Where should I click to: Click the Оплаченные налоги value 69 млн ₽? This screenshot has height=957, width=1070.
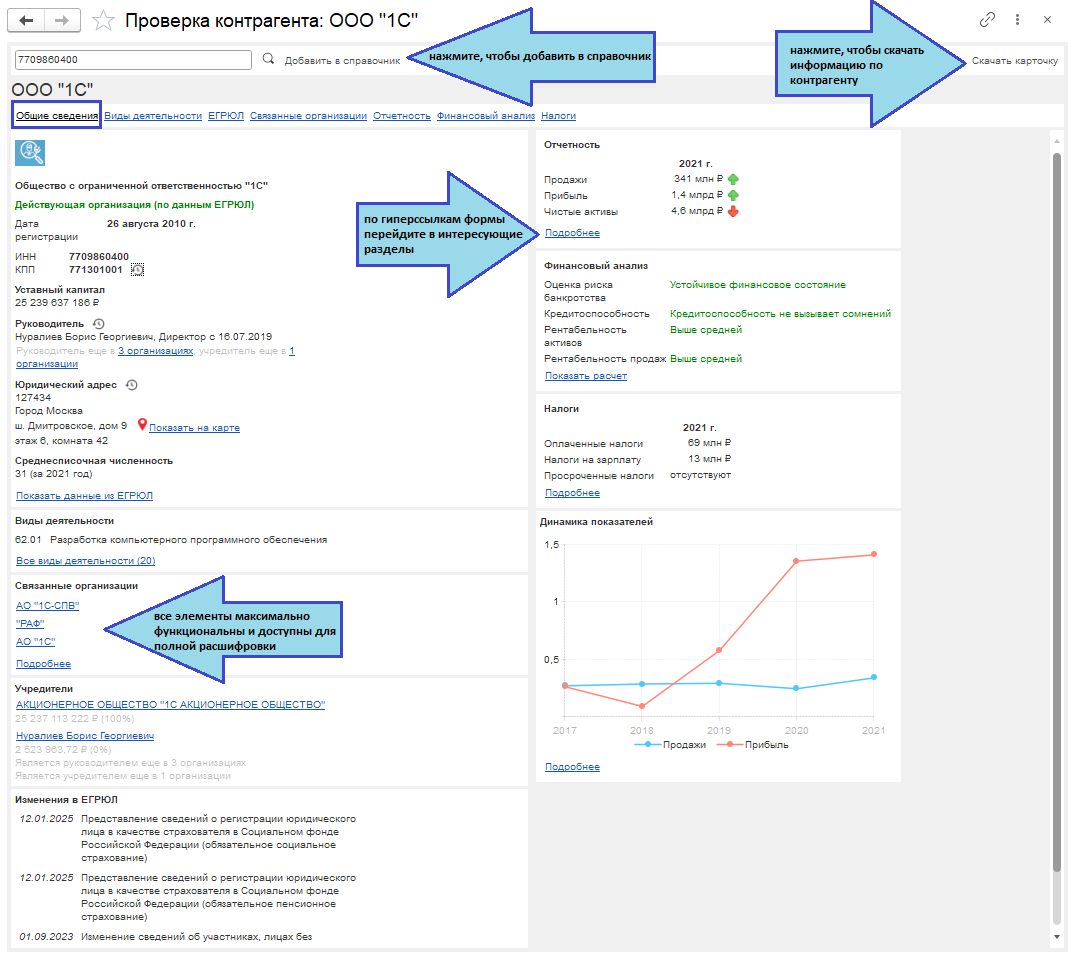pos(709,443)
